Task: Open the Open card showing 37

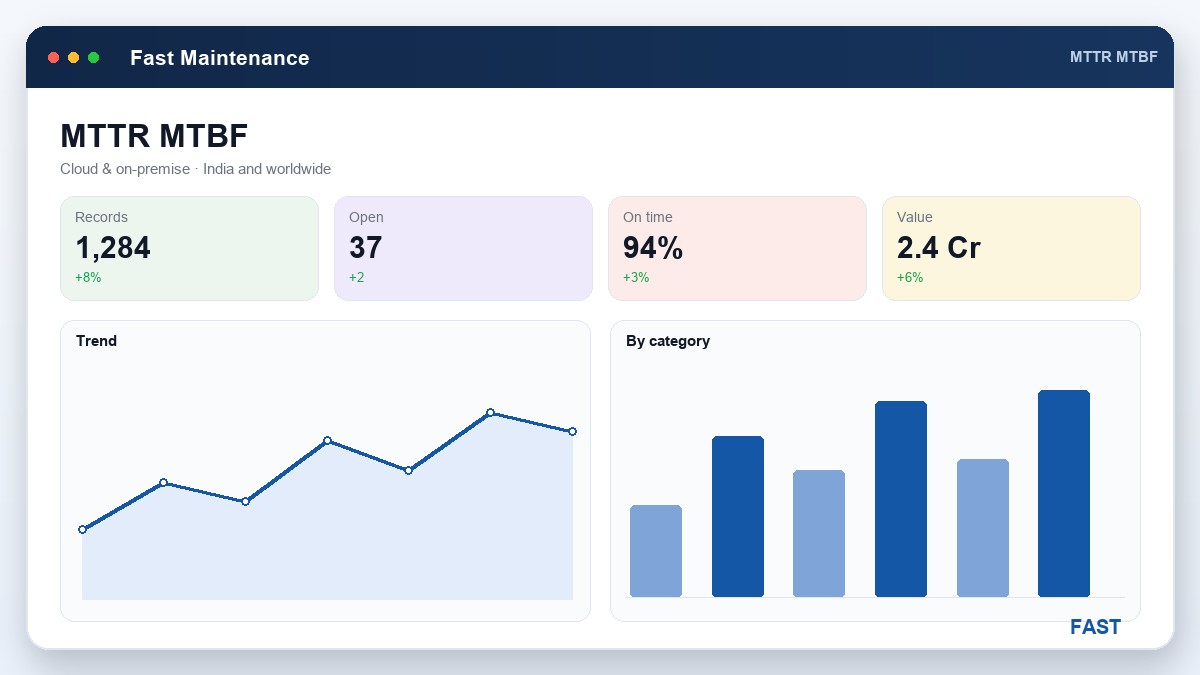Action: click(x=464, y=248)
